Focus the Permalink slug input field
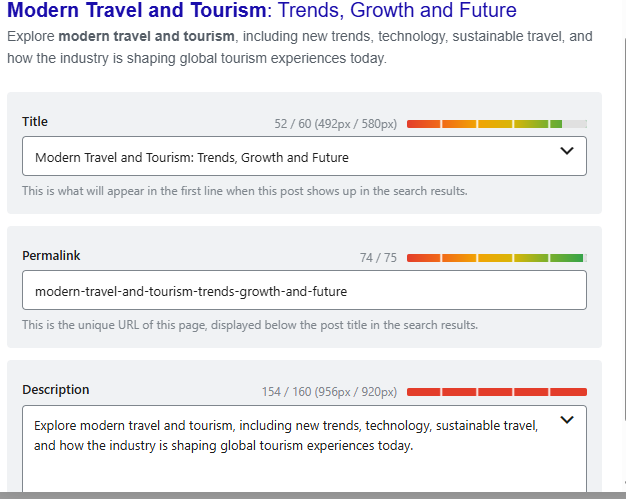This screenshot has height=499, width=626. (304, 290)
